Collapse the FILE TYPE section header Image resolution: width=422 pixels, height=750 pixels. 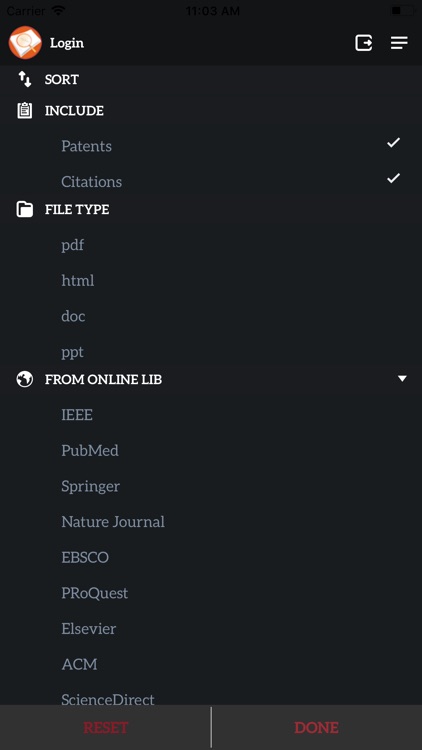click(211, 210)
